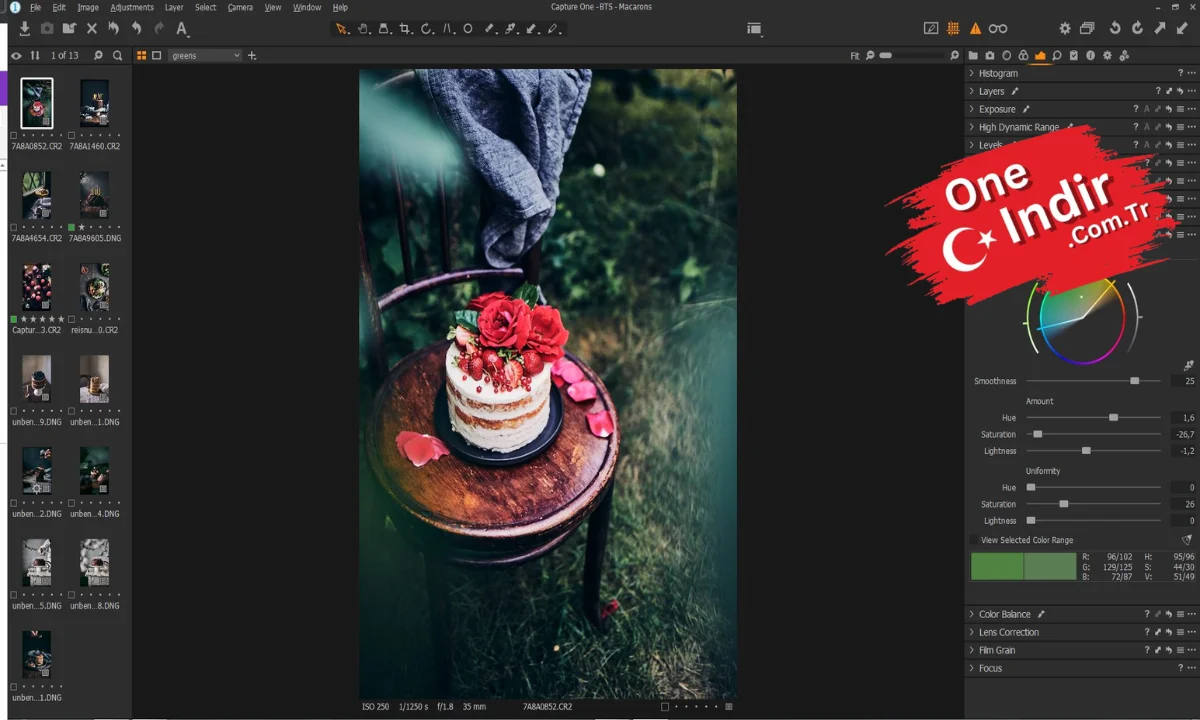The height and width of the screenshot is (720, 1200).
Task: Open the 'greens' layer dropdown
Action: pos(205,56)
